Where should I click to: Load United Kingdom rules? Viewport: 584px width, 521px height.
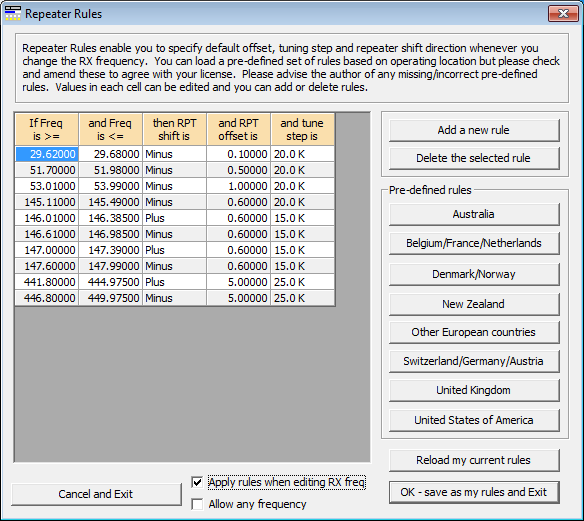474,390
